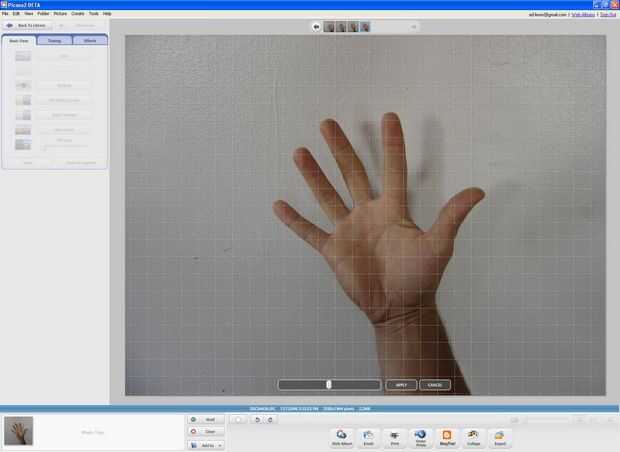Click the straighten slider handle
This screenshot has height=452, width=620.
click(x=329, y=384)
